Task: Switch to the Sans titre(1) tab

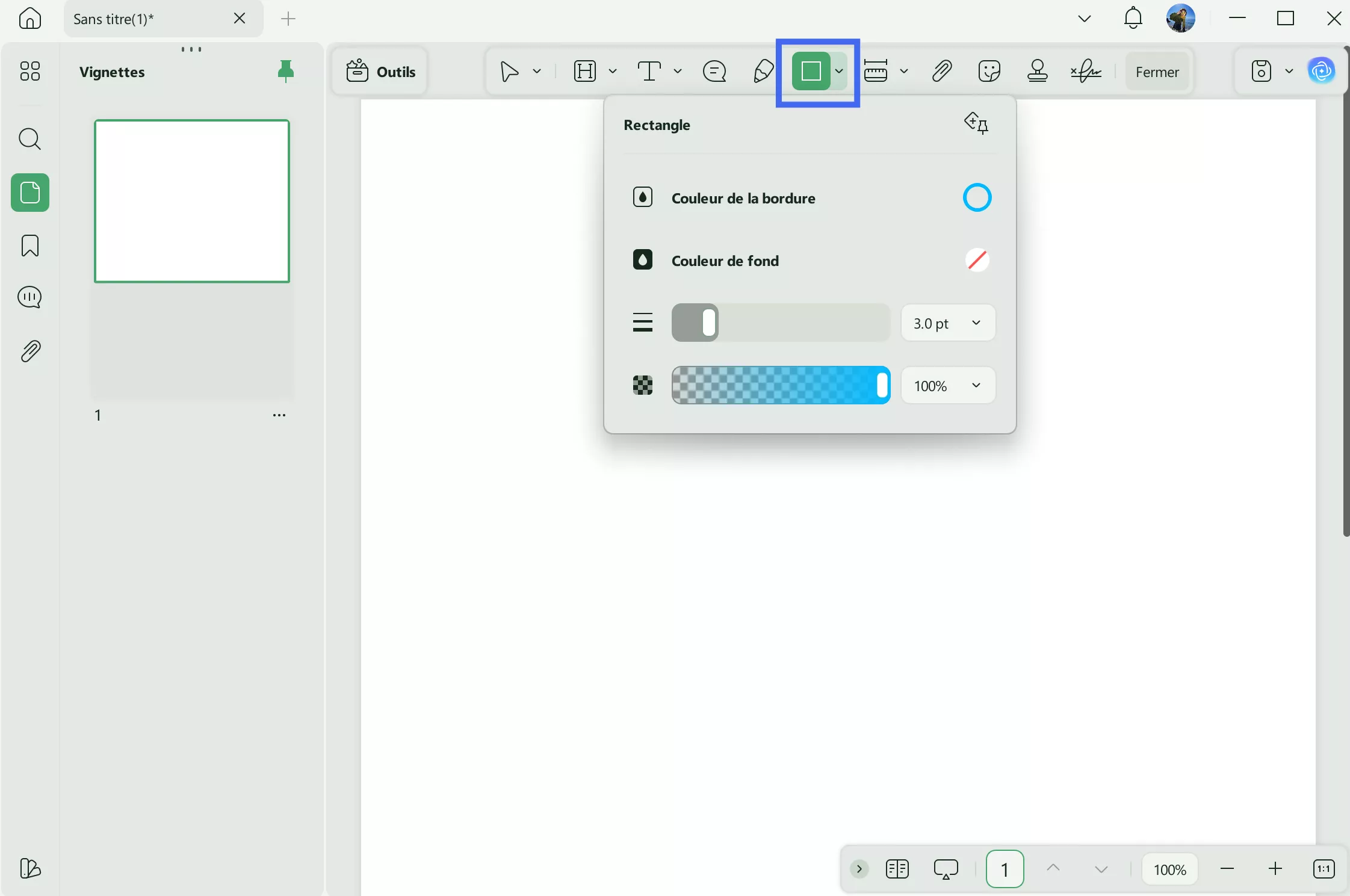Action: click(x=138, y=18)
